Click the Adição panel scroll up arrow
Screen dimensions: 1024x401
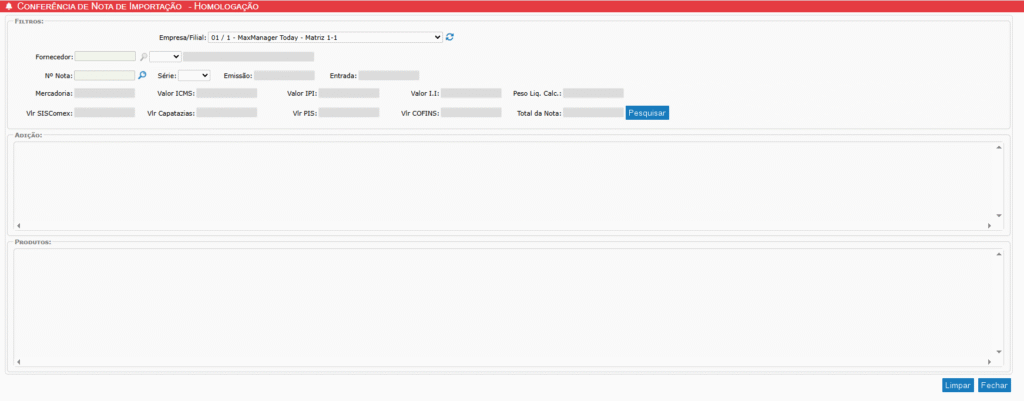pyautogui.click(x=998, y=149)
